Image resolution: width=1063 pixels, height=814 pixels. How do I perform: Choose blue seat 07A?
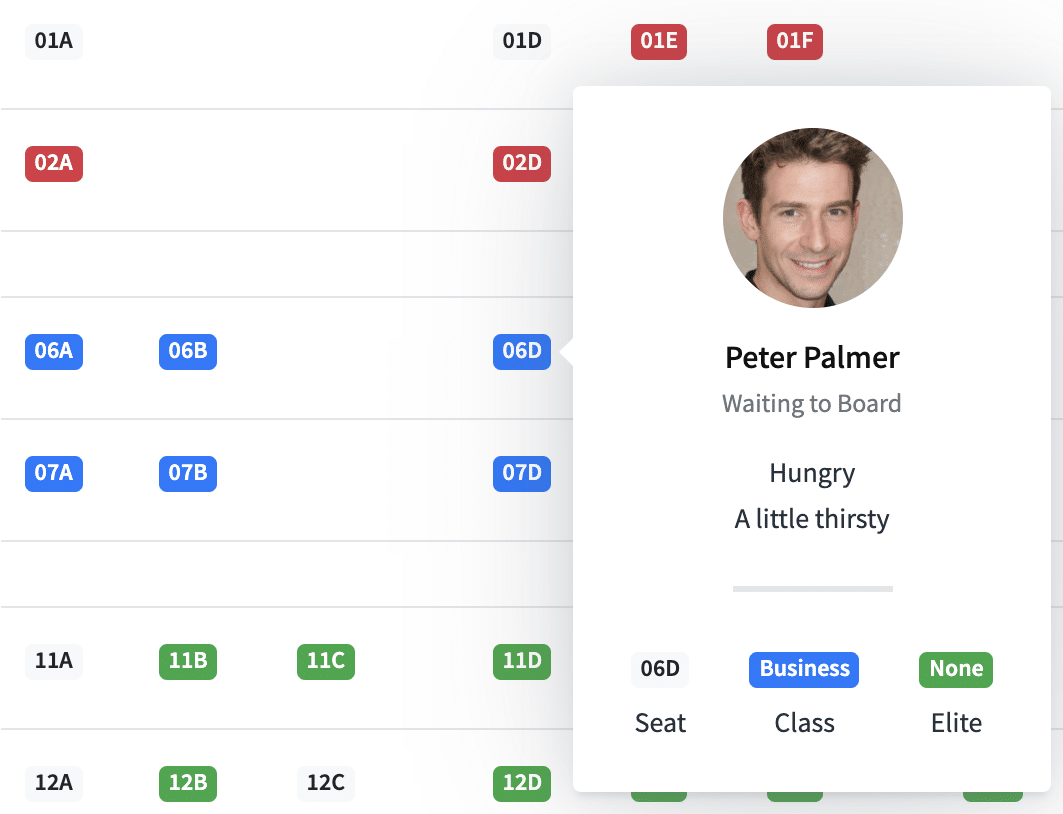[x=54, y=473]
